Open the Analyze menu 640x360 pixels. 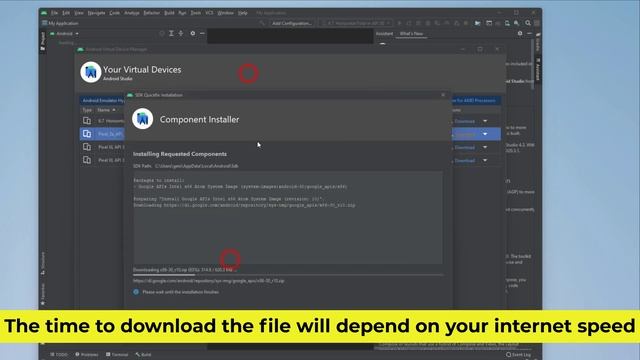click(x=132, y=13)
